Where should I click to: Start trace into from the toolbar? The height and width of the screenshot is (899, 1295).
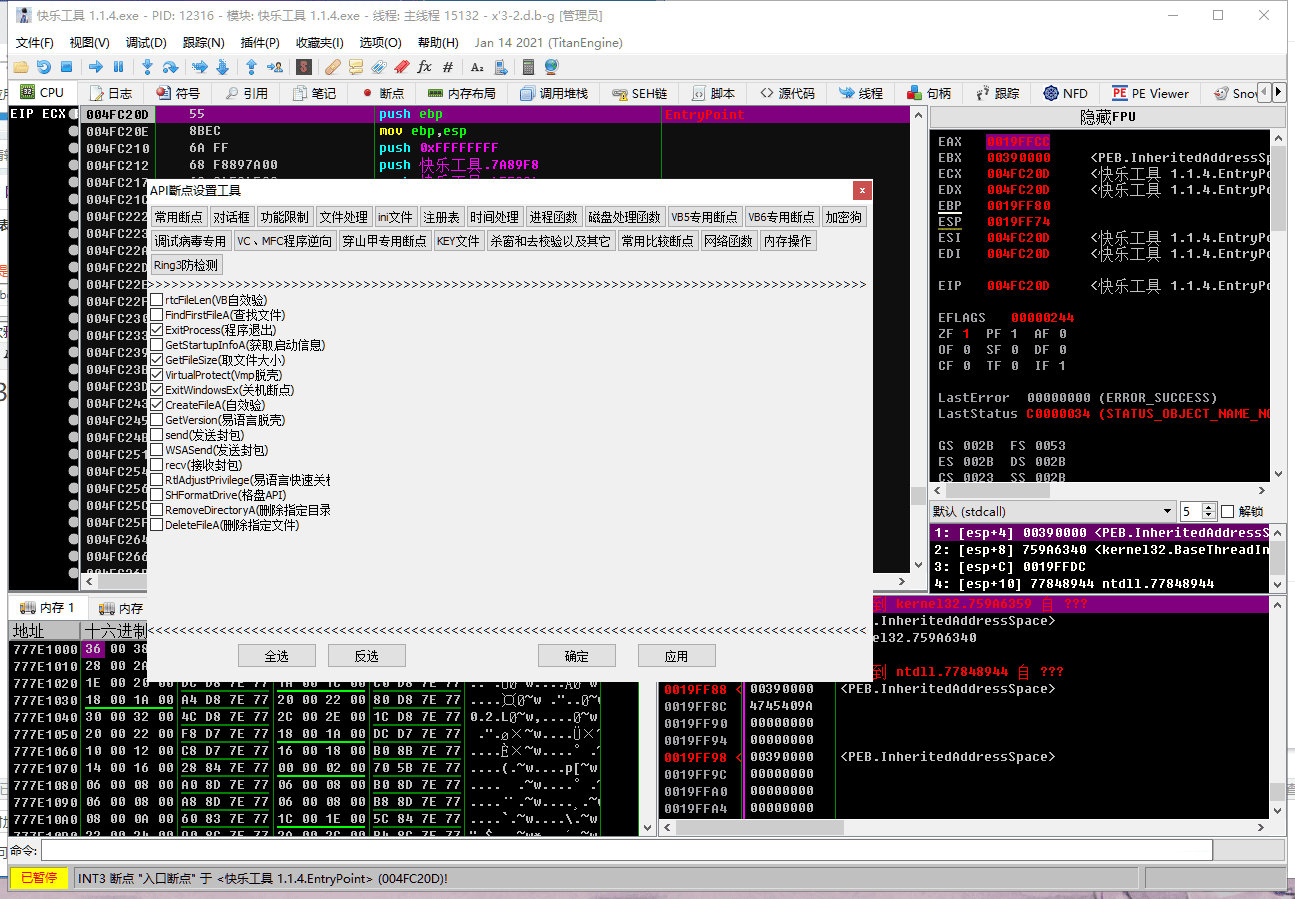pos(199,67)
